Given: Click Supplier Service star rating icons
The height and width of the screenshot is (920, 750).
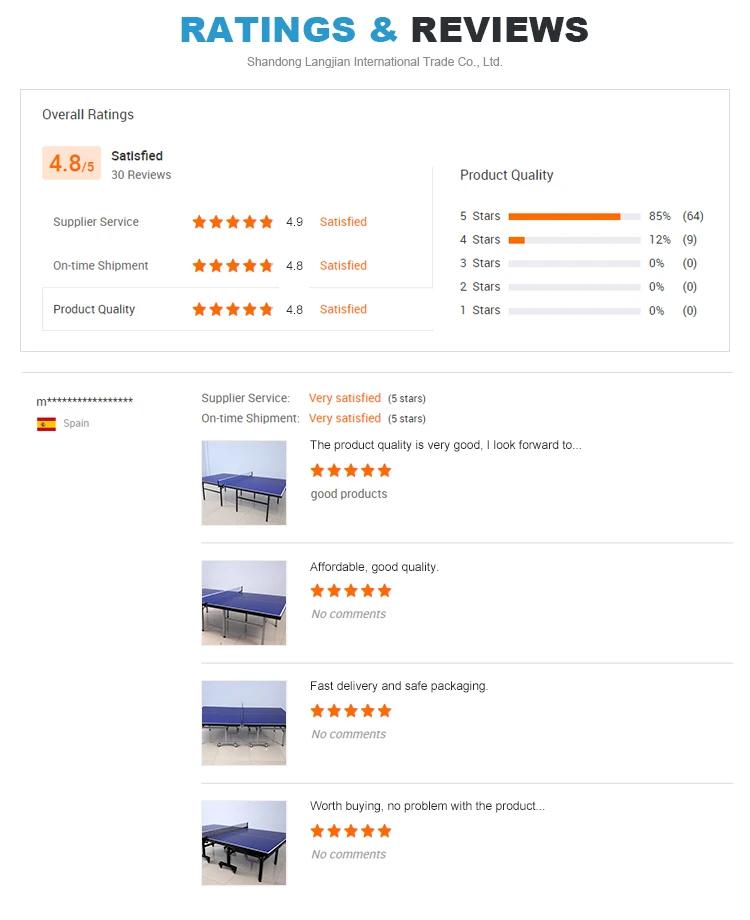Looking at the screenshot, I should tap(232, 222).
